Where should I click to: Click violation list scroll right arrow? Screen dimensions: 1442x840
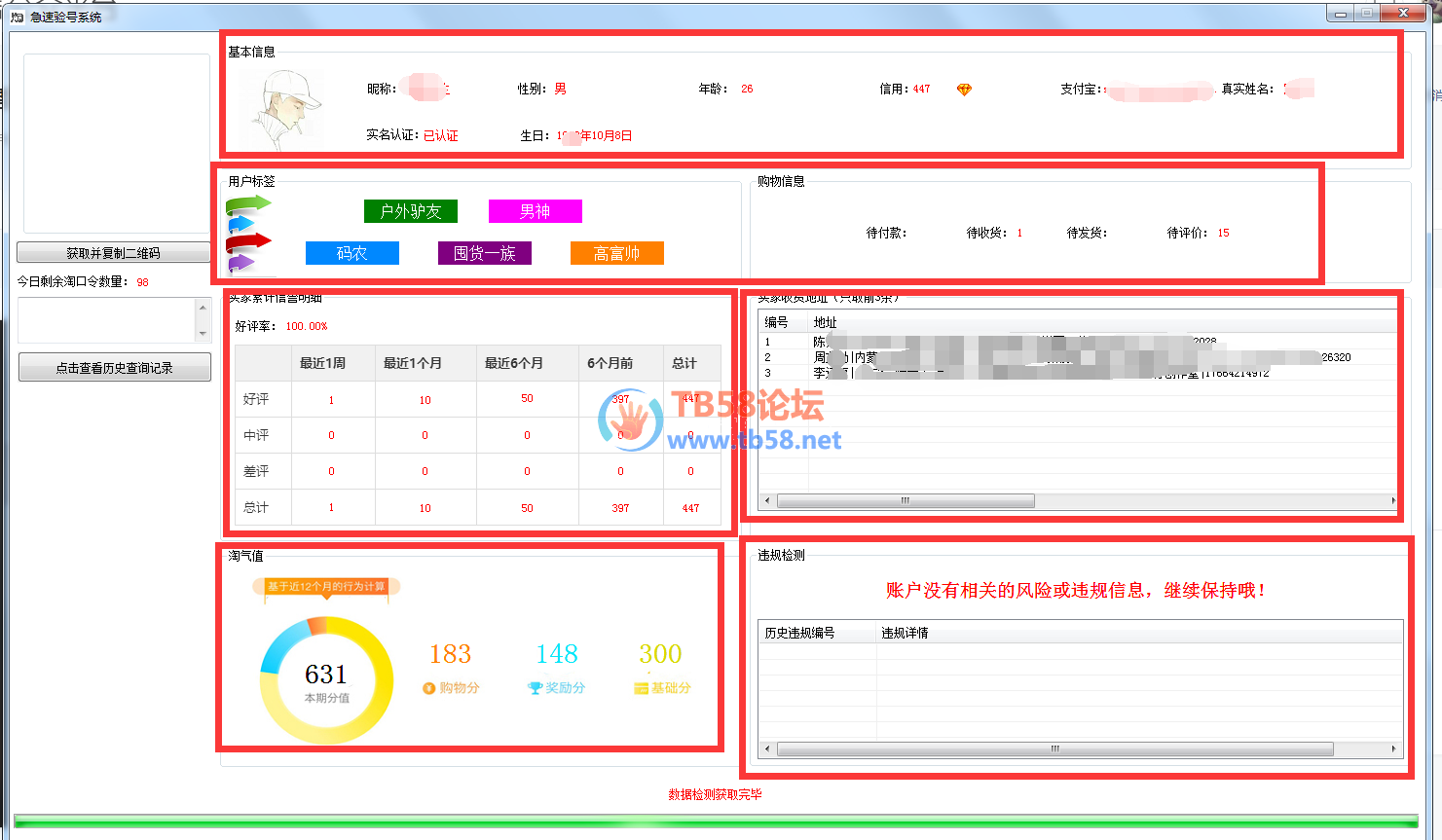pos(1393,749)
